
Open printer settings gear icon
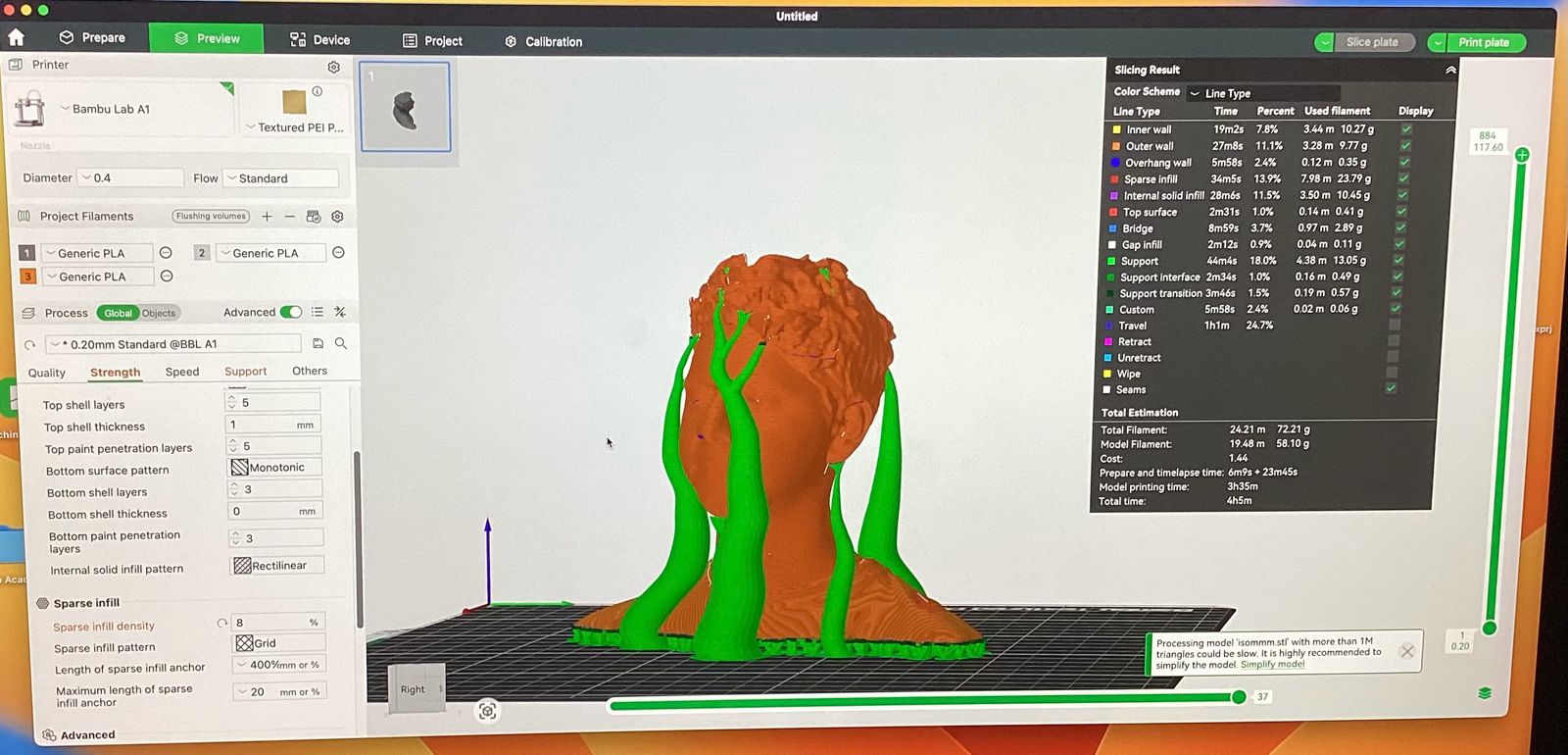tap(333, 67)
